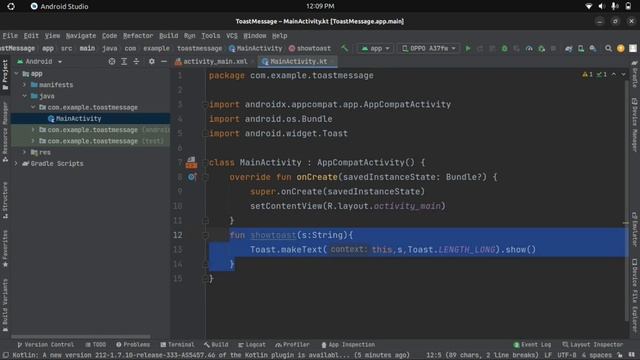
Task: Expand the manifests folder
Action: tap(24, 85)
